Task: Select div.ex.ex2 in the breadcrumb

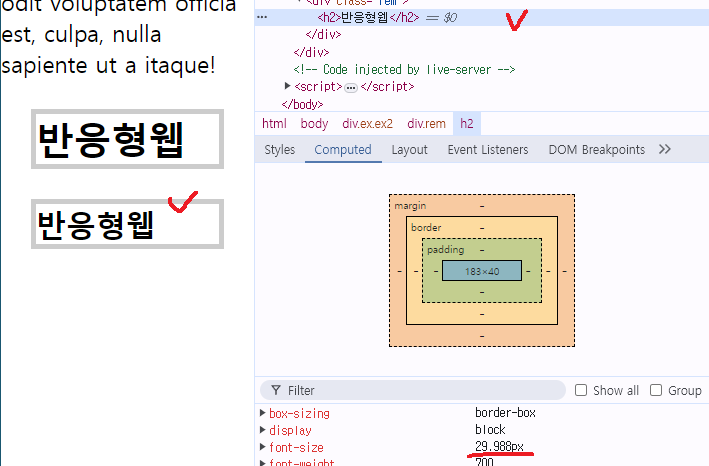Action: point(367,123)
